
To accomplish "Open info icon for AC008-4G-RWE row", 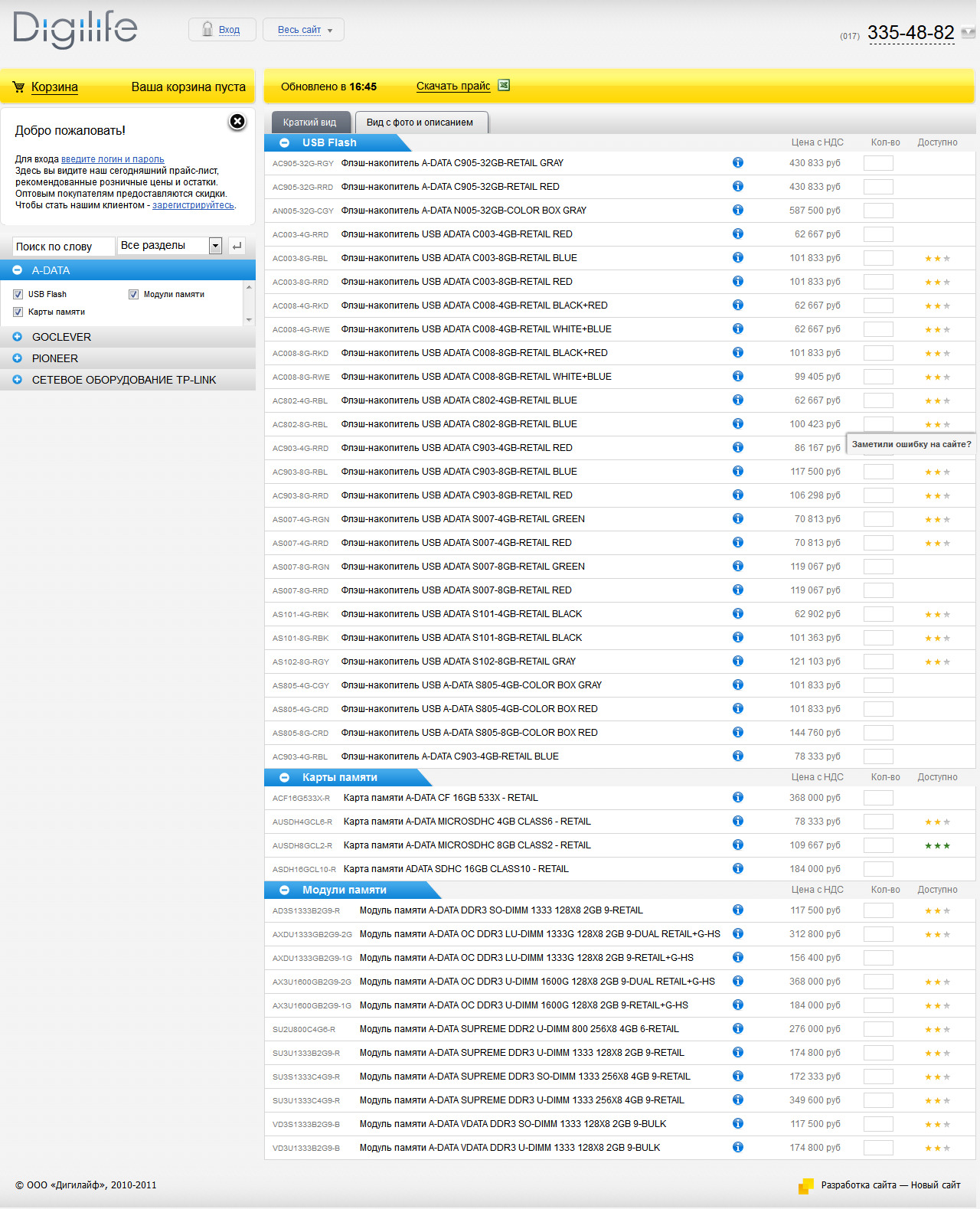I will point(738,328).
